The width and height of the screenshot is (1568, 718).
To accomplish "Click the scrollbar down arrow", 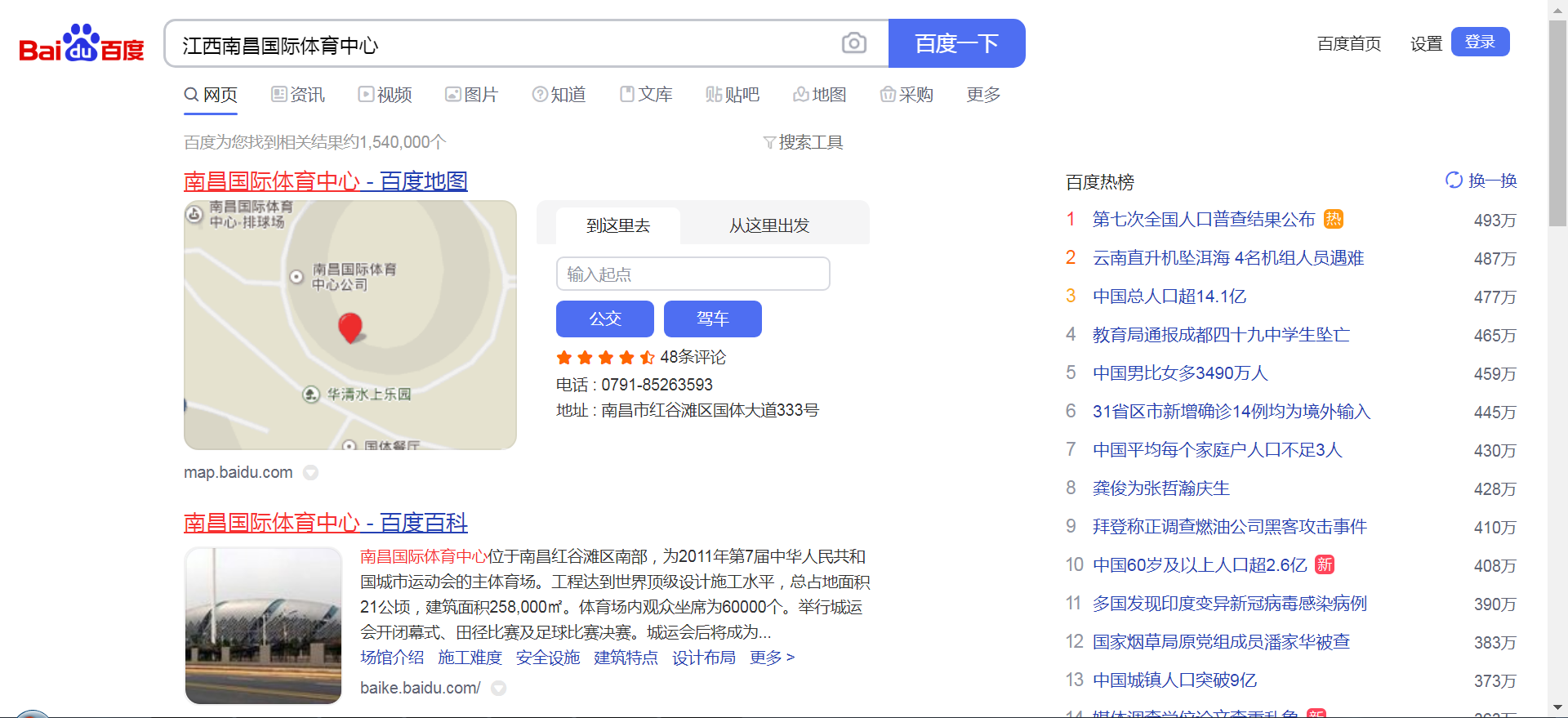I will (1558, 708).
